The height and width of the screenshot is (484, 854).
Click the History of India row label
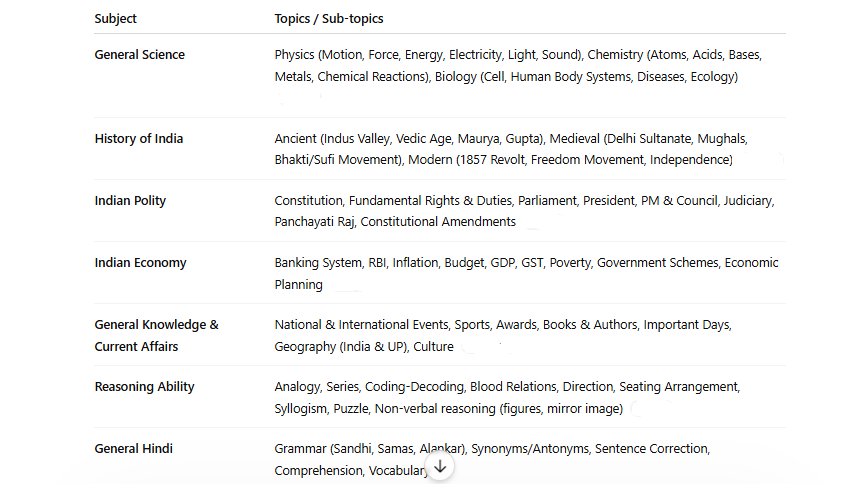139,138
